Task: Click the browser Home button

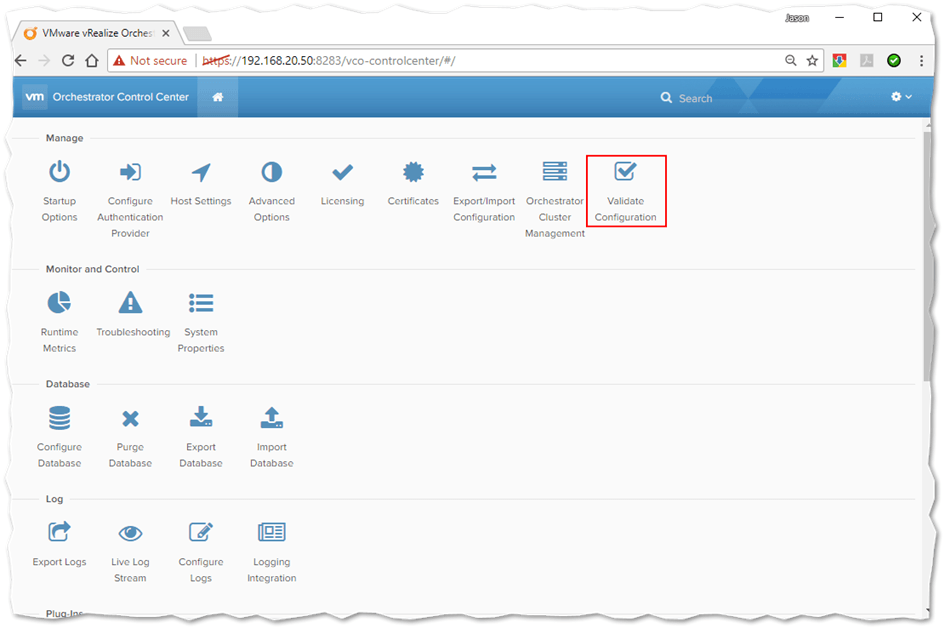Action: pyautogui.click(x=92, y=61)
